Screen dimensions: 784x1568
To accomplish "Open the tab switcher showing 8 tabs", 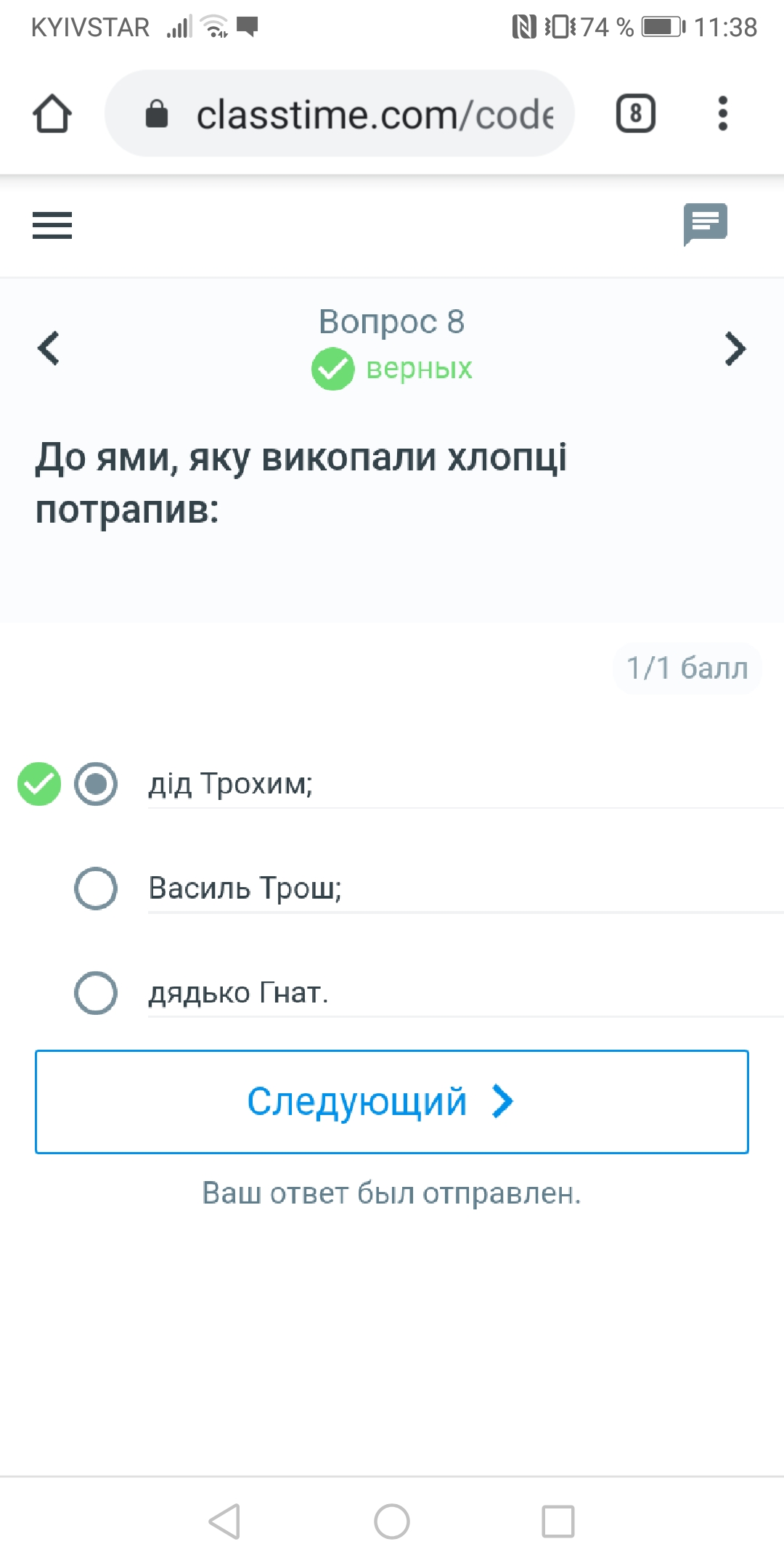I will (x=635, y=114).
